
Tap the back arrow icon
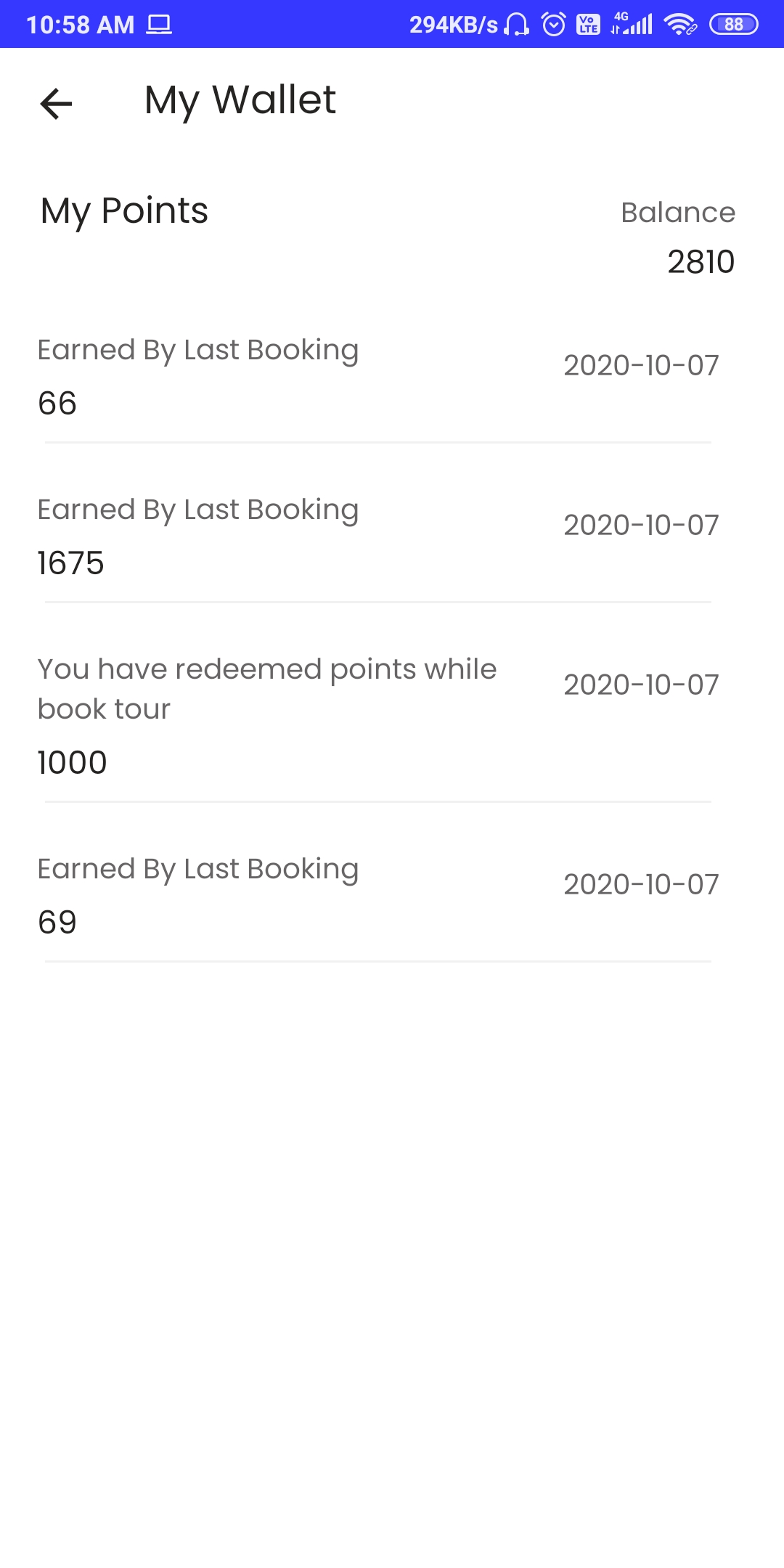tap(56, 103)
